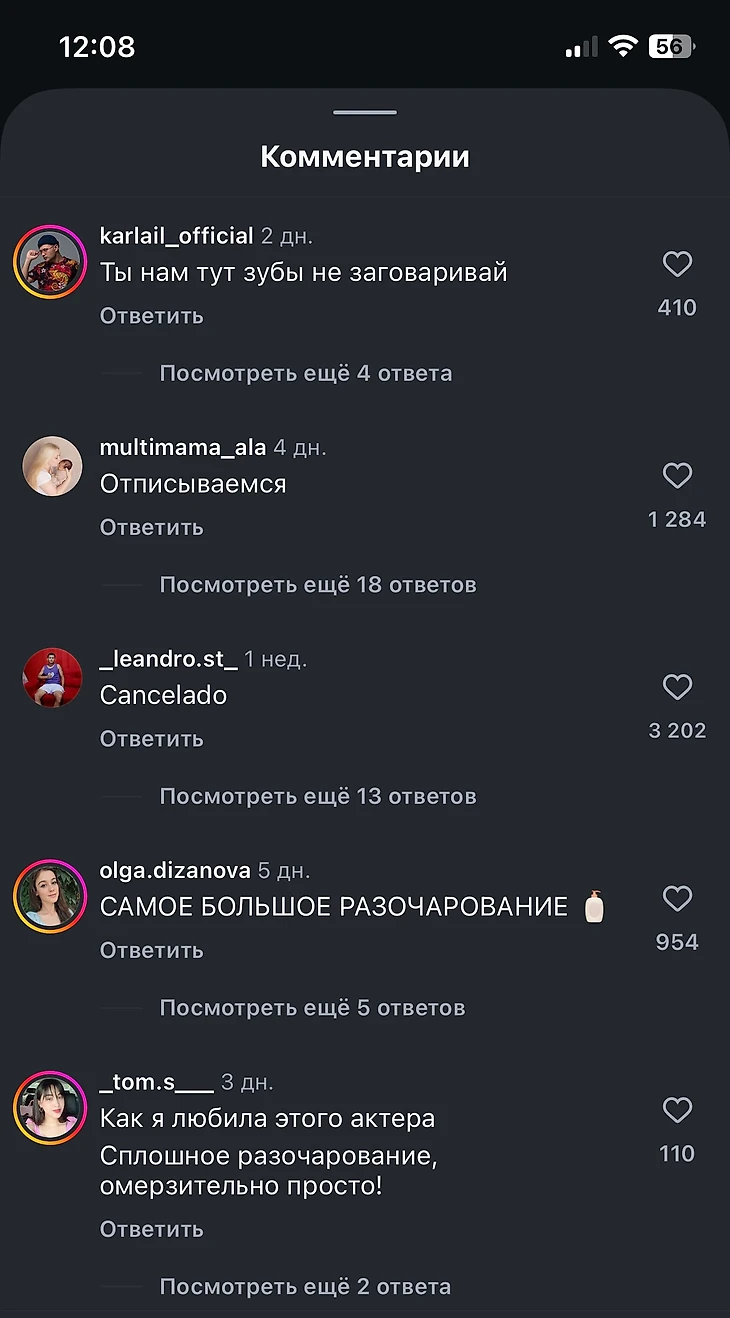Open karlail_official's profile picture

pos(50,262)
